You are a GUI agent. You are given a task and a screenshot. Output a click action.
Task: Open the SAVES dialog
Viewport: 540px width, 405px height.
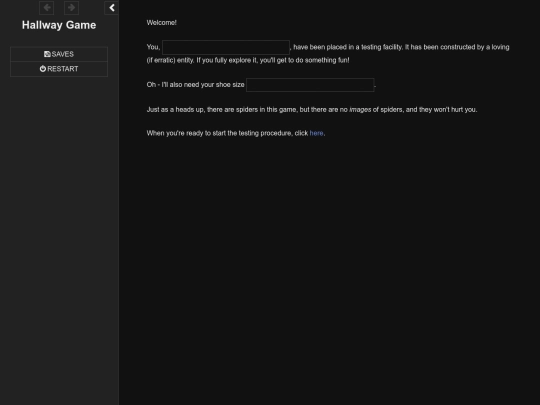tap(59, 54)
